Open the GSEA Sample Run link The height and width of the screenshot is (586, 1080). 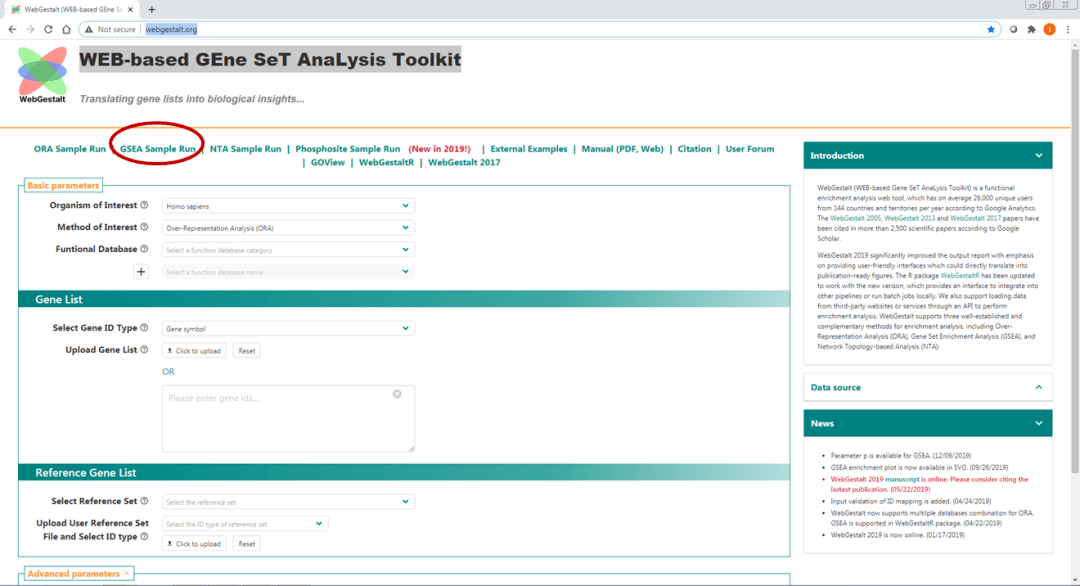point(158,149)
